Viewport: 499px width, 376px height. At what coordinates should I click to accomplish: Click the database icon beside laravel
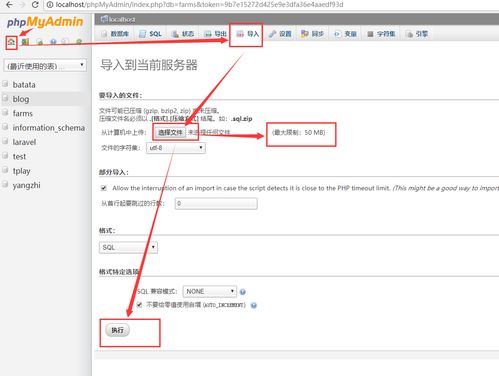click(x=5, y=141)
